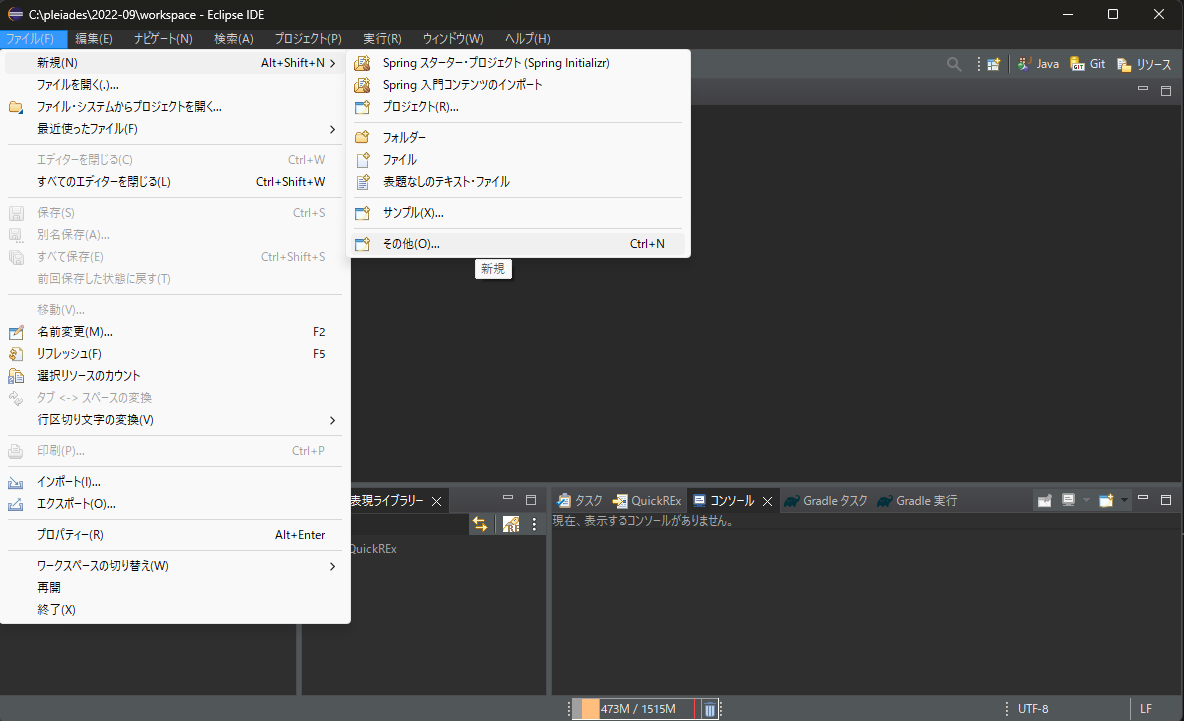
Task: Click 再開 to restart Eclipse
Action: point(175,587)
